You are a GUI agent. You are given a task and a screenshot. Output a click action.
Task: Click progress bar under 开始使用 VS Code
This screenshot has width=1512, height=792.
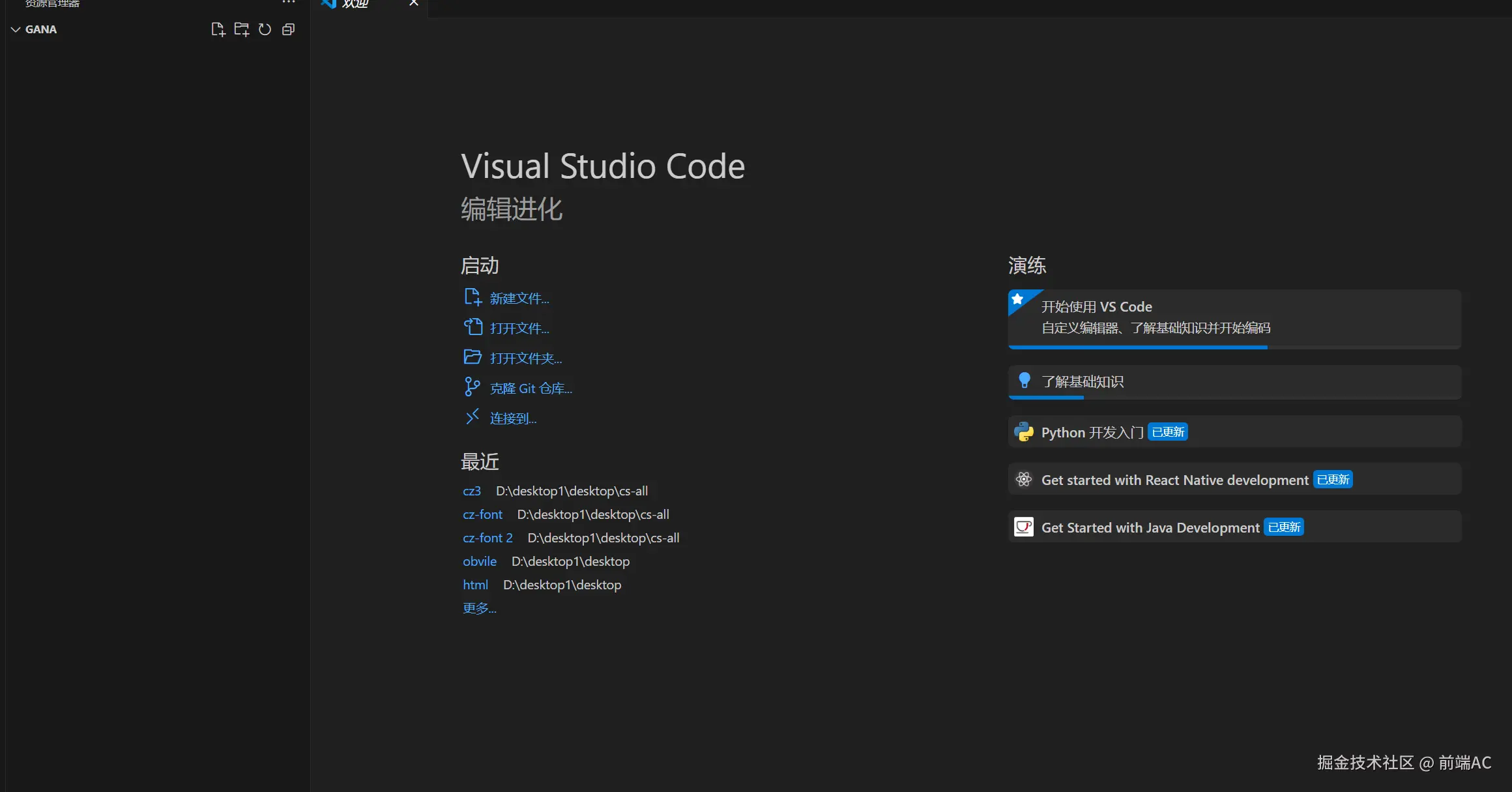pyautogui.click(x=1137, y=347)
